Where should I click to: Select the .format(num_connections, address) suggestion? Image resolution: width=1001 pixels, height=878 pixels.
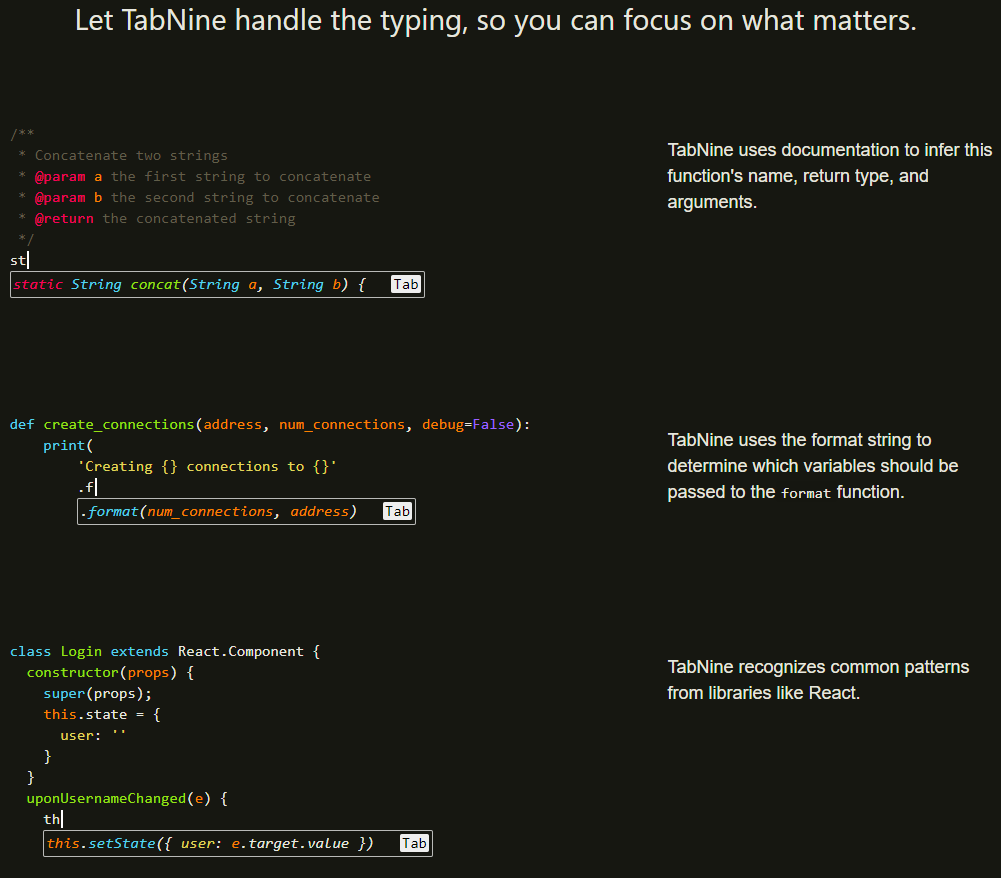[x=218, y=511]
